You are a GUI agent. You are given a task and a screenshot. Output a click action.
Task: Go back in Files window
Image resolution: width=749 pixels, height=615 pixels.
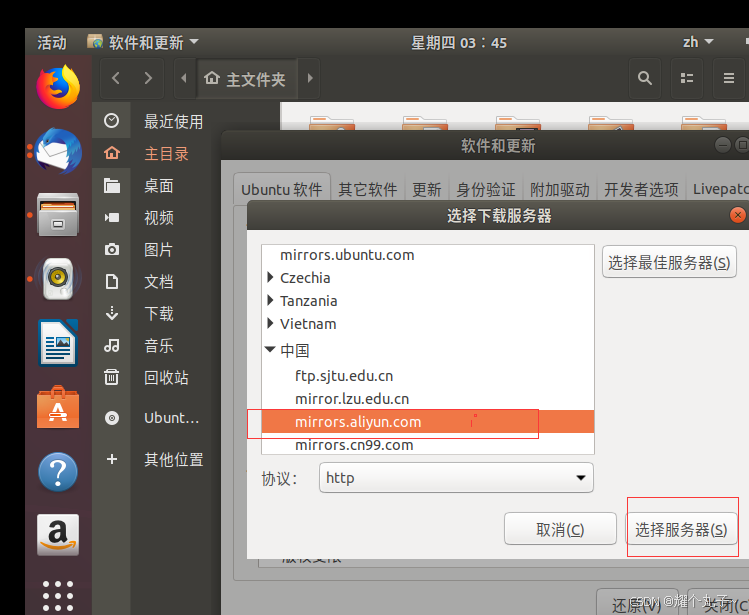116,78
